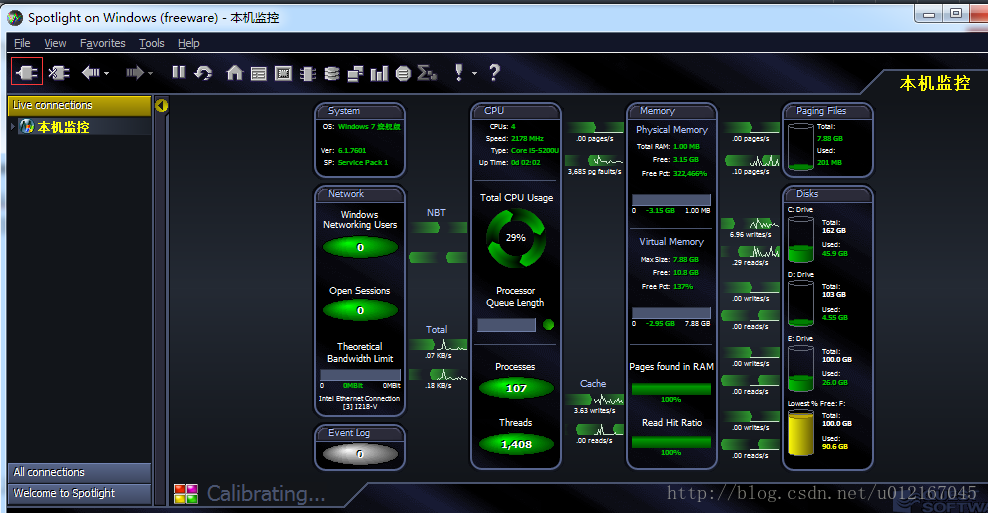Click the System panel header
988x513 pixels.
[x=359, y=111]
